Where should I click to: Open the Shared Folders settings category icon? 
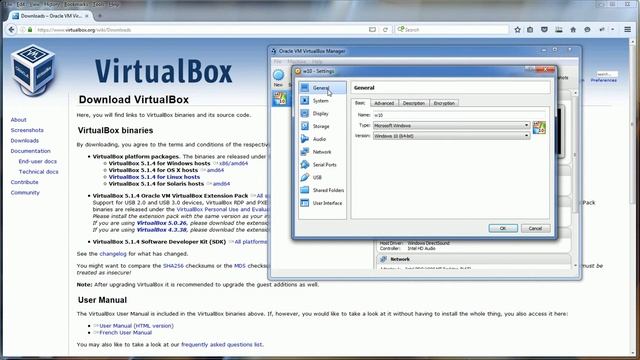pos(304,190)
